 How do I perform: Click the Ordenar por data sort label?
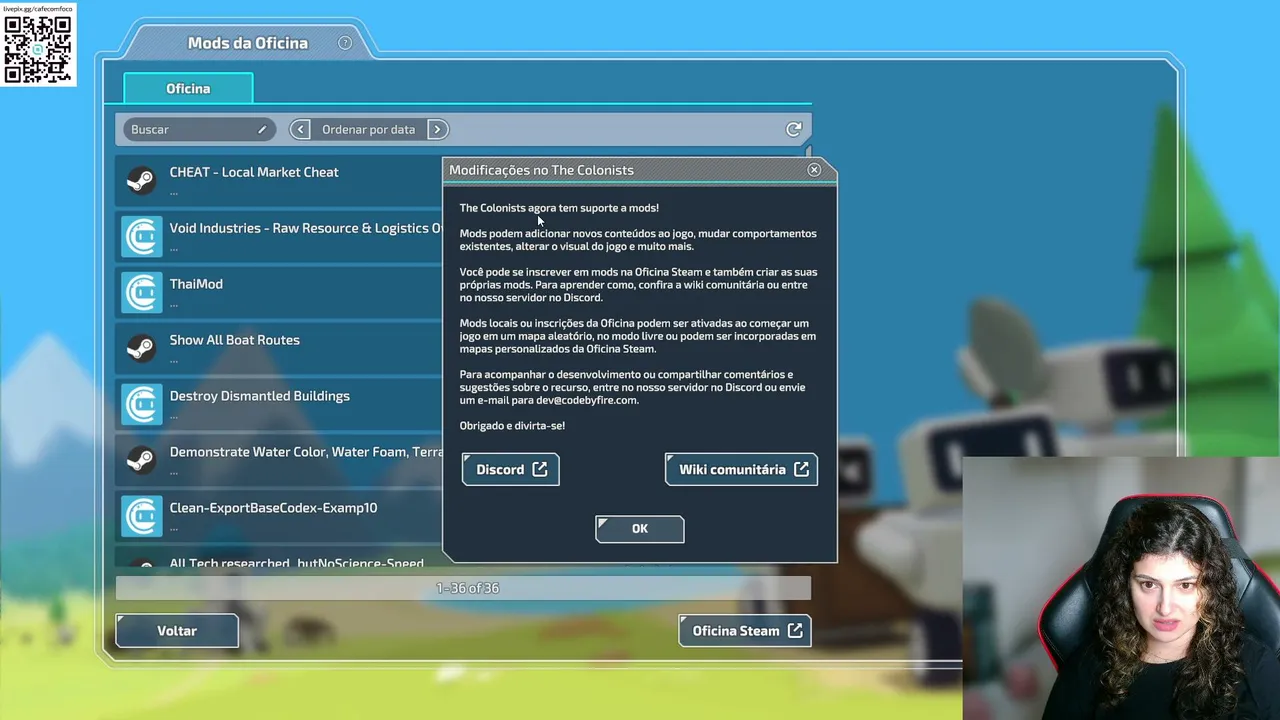(x=368, y=129)
